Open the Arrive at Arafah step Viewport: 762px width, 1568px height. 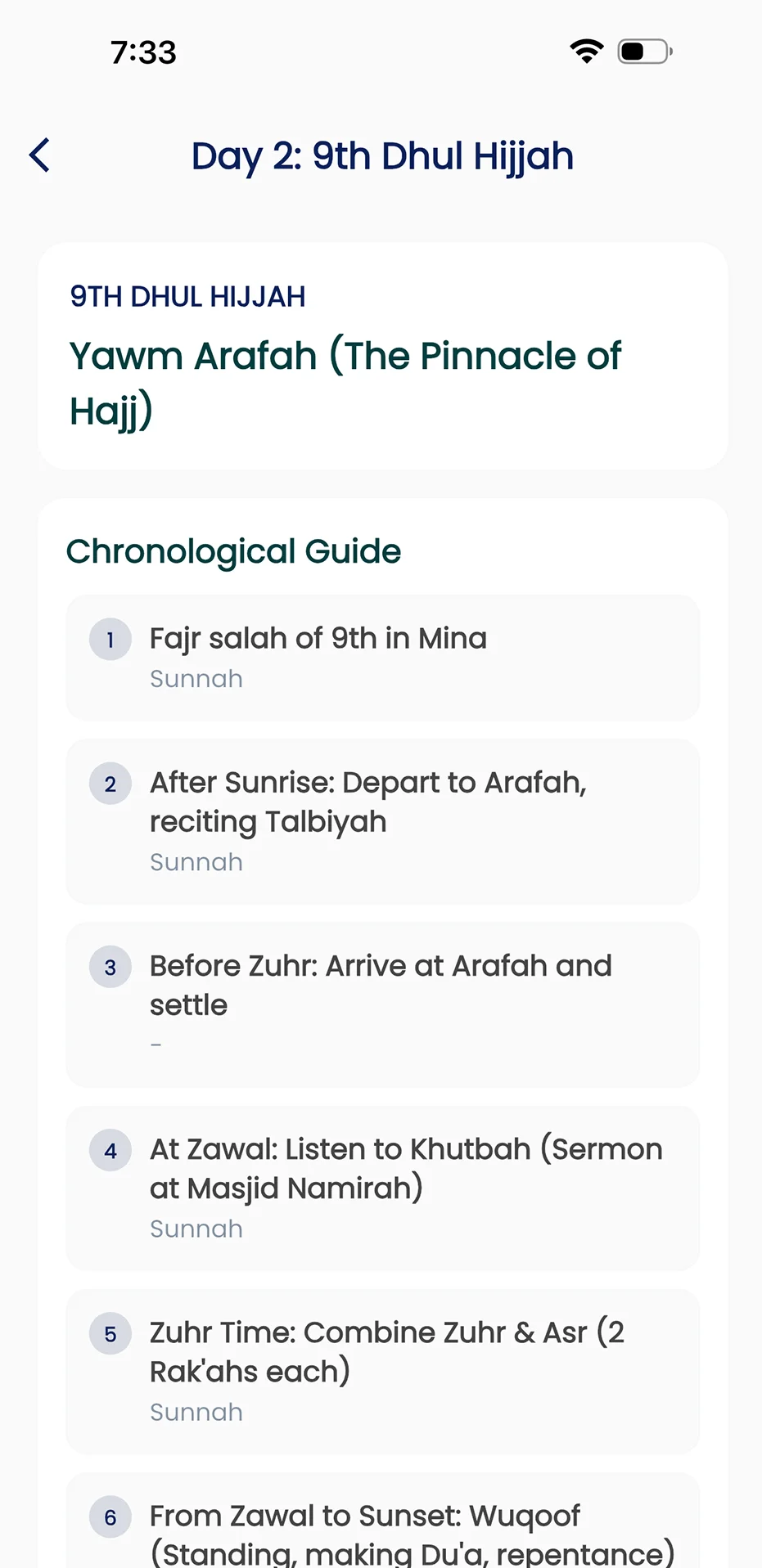click(x=382, y=1004)
